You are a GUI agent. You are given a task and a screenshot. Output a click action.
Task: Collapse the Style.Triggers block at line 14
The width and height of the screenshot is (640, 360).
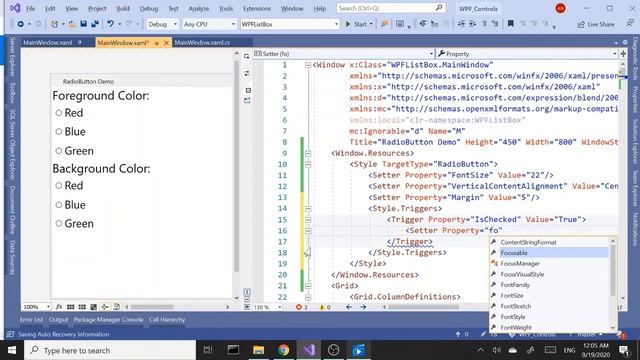(308, 209)
